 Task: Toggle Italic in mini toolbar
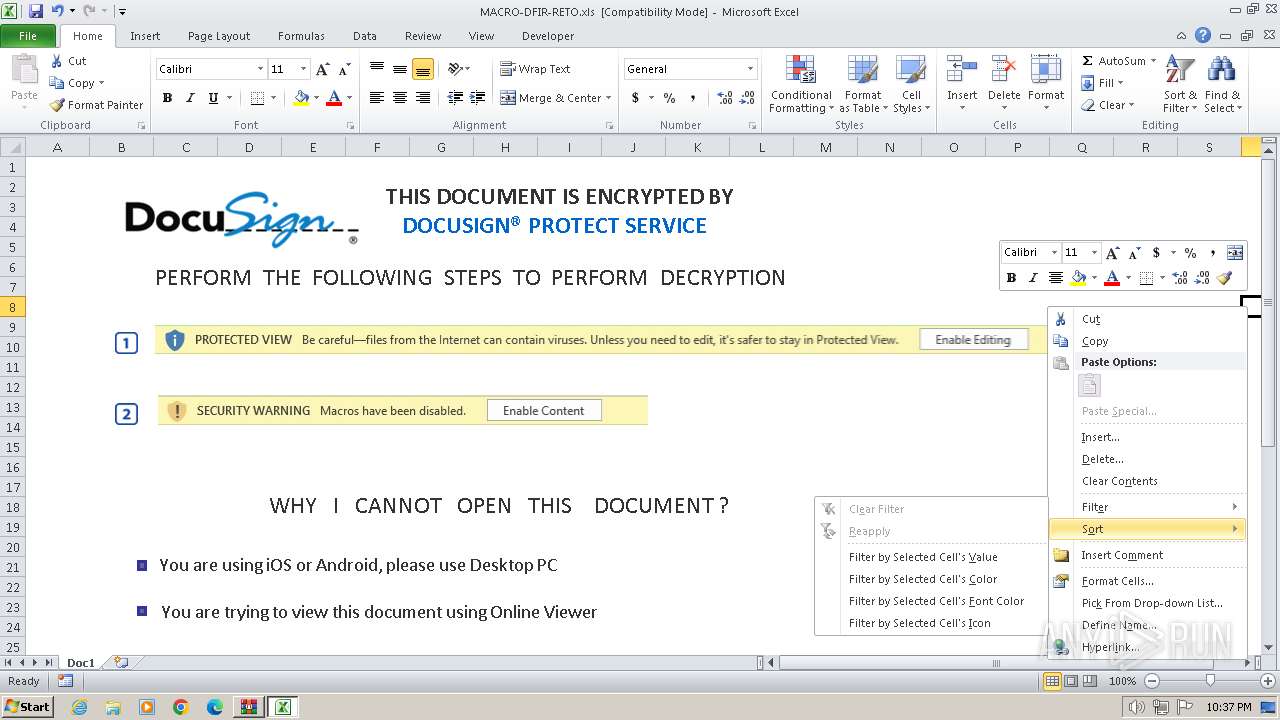point(1033,278)
